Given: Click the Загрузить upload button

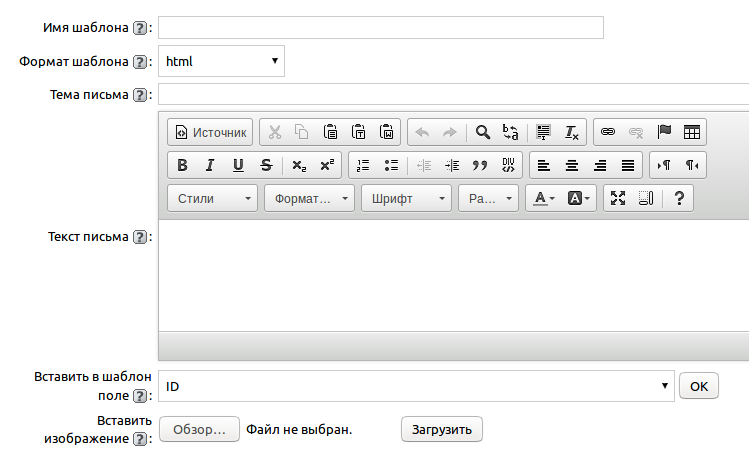Looking at the screenshot, I should (442, 429).
